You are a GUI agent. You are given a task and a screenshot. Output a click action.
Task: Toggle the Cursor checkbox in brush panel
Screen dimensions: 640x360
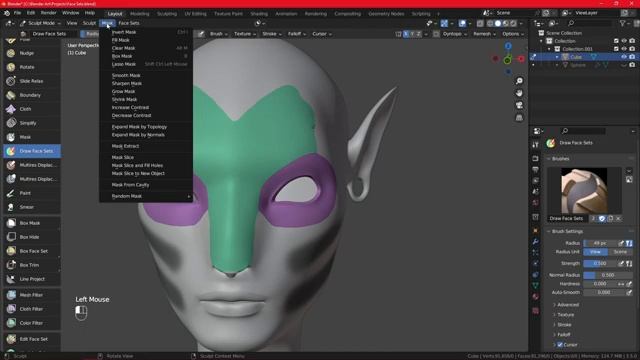tap(560, 344)
